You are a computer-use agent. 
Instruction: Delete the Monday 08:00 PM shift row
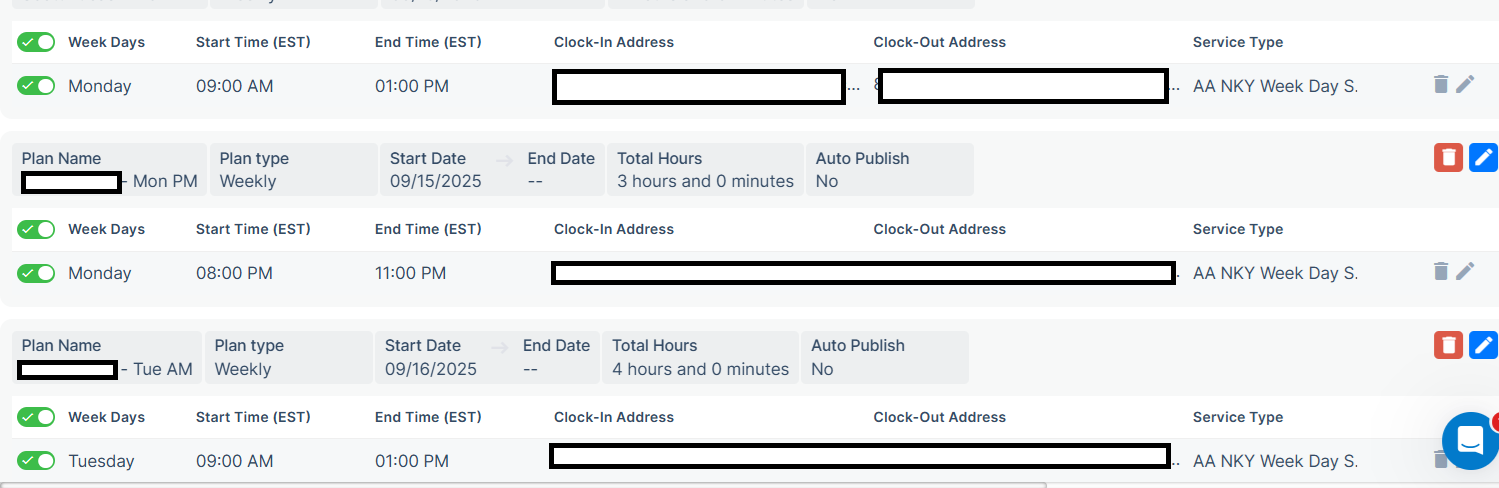pos(1440,272)
